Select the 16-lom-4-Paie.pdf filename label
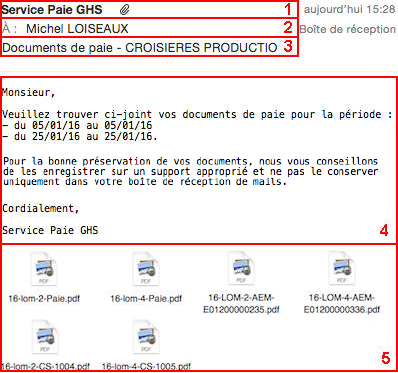This screenshot has width=398, height=373. click(146, 298)
